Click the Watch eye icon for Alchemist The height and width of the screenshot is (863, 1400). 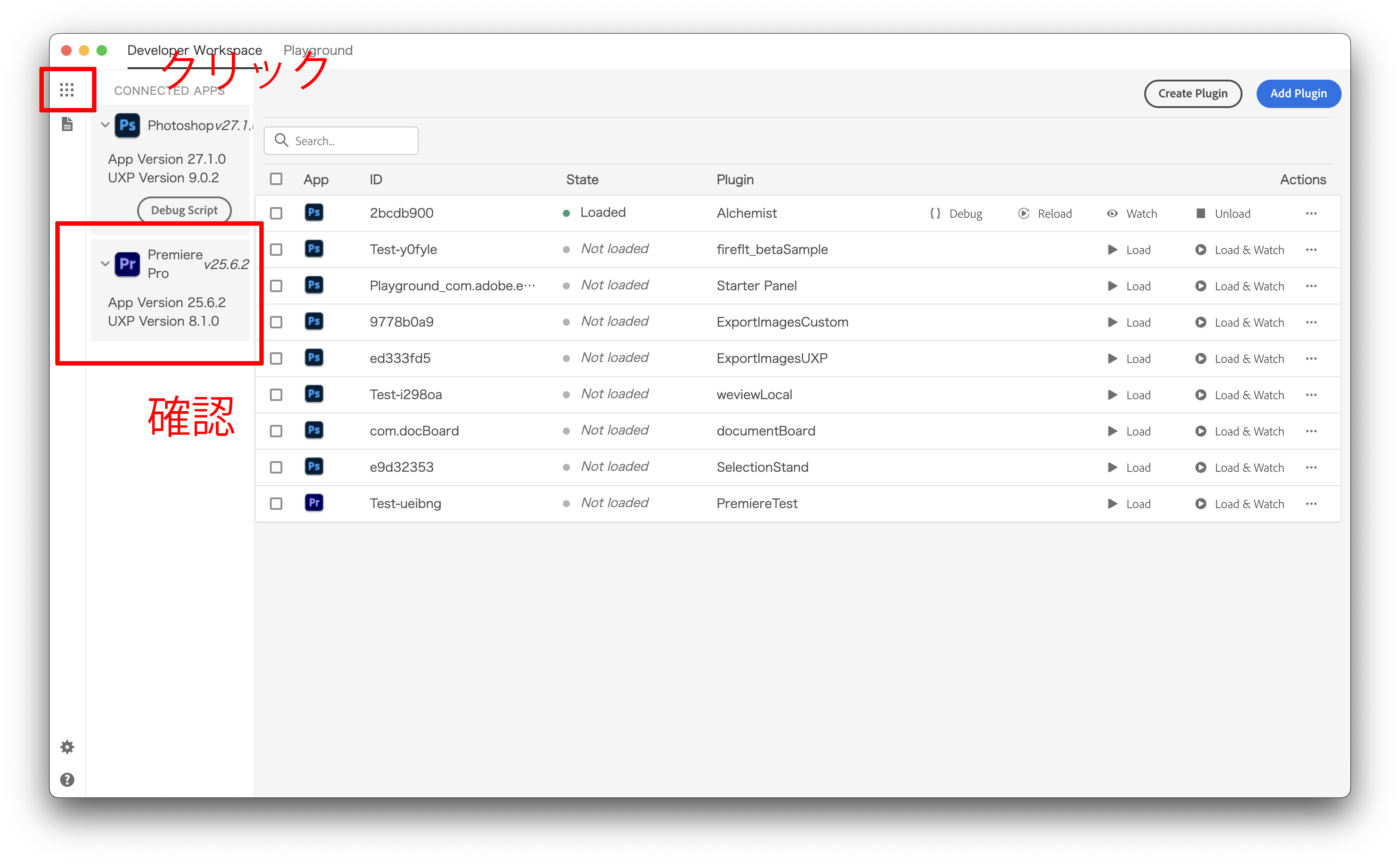(x=1112, y=213)
